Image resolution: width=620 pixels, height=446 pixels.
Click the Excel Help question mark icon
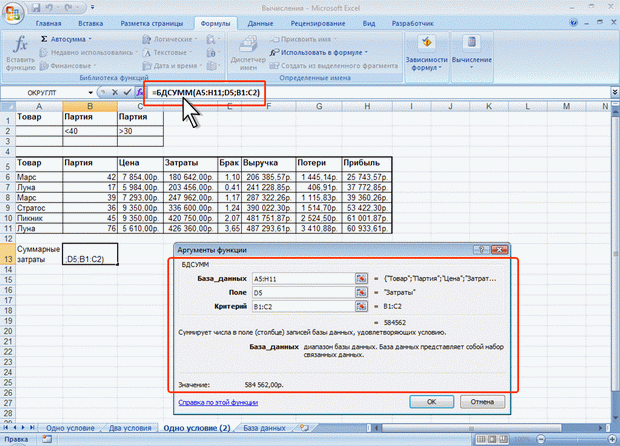tap(573, 23)
